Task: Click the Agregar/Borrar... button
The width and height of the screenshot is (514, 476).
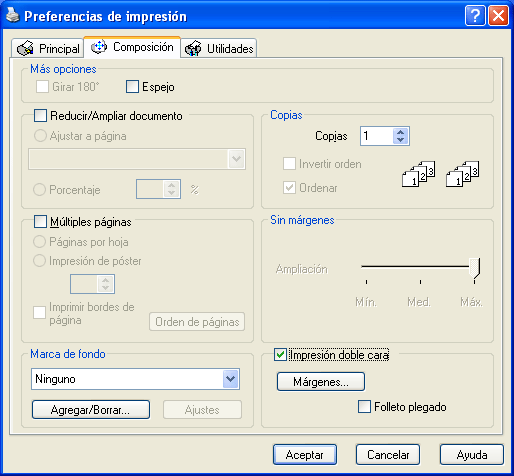Action: [x=91, y=410]
